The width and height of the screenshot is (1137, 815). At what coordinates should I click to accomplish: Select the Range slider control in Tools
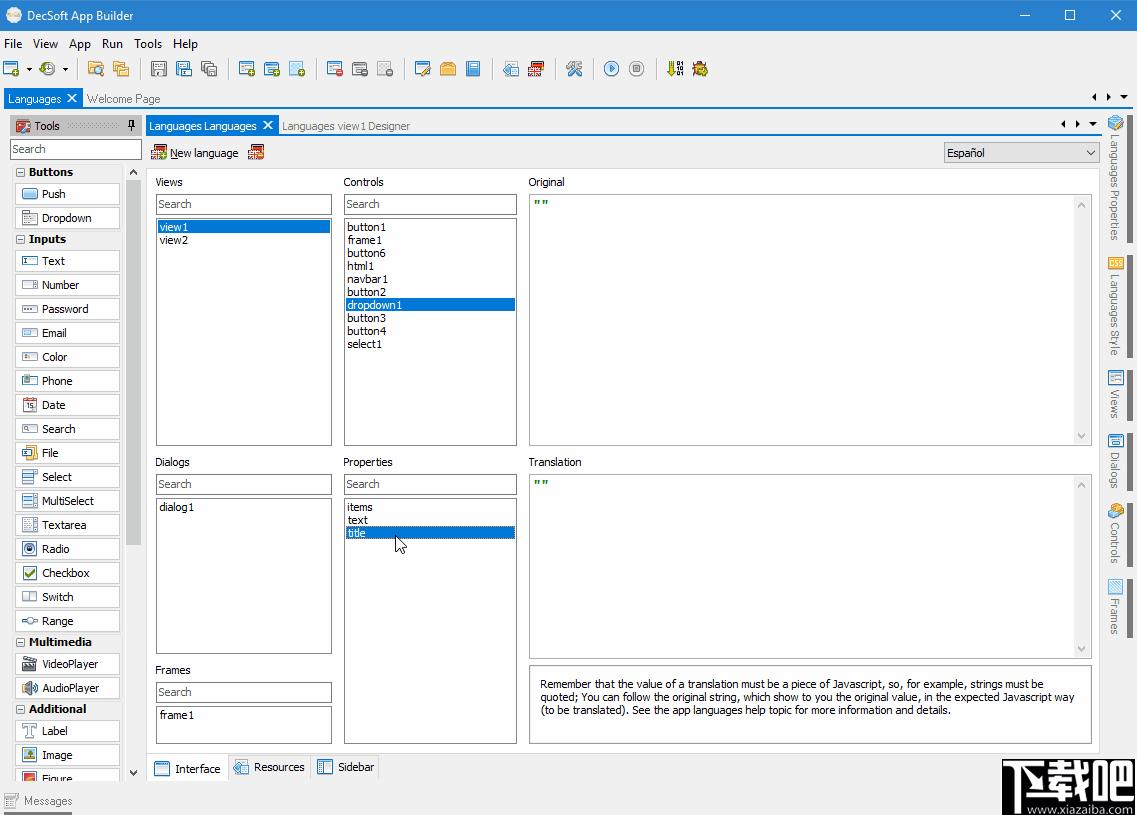coord(67,621)
